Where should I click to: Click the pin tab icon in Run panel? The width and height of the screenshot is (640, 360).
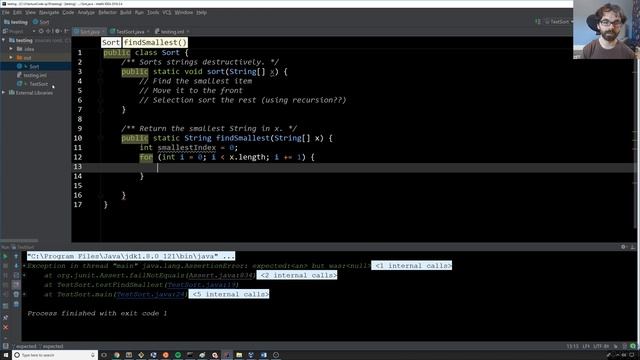click(5, 317)
